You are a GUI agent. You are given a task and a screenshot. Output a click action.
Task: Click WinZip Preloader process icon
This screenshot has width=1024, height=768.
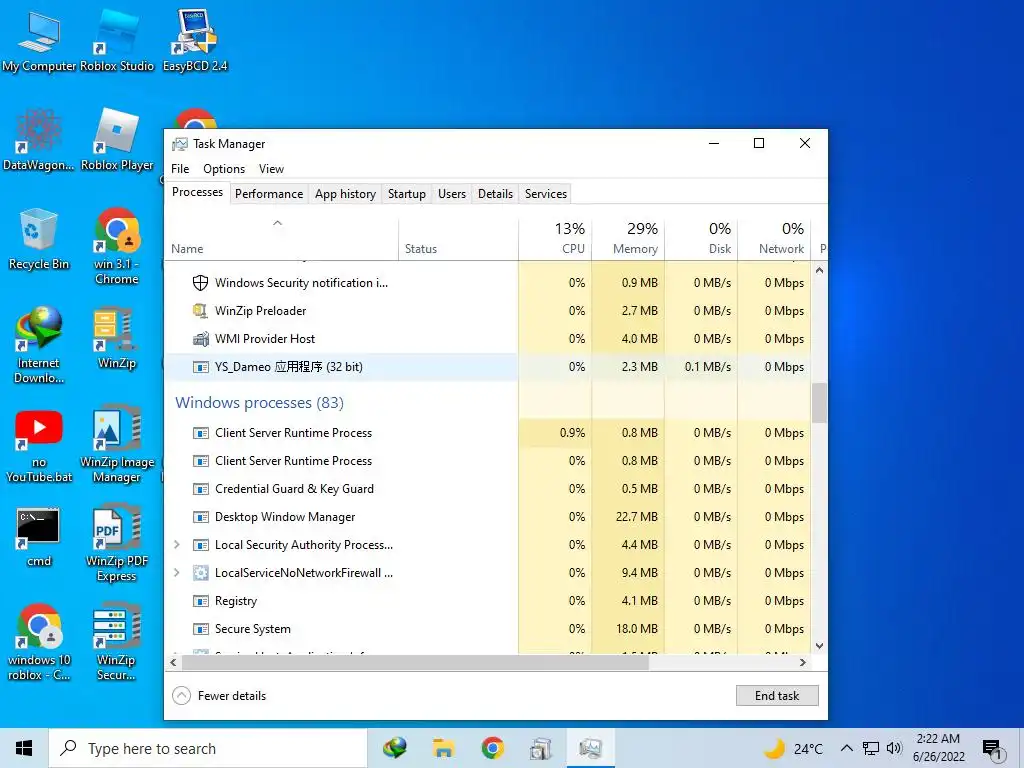pos(200,311)
